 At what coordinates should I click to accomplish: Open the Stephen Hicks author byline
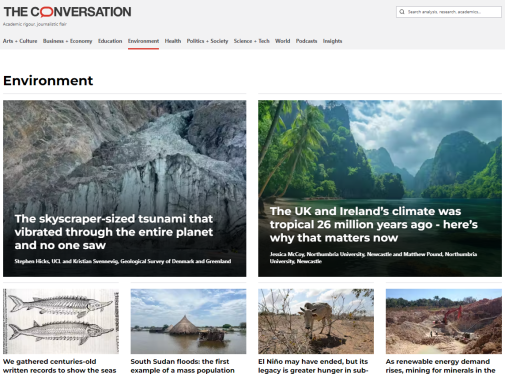[x=123, y=261]
